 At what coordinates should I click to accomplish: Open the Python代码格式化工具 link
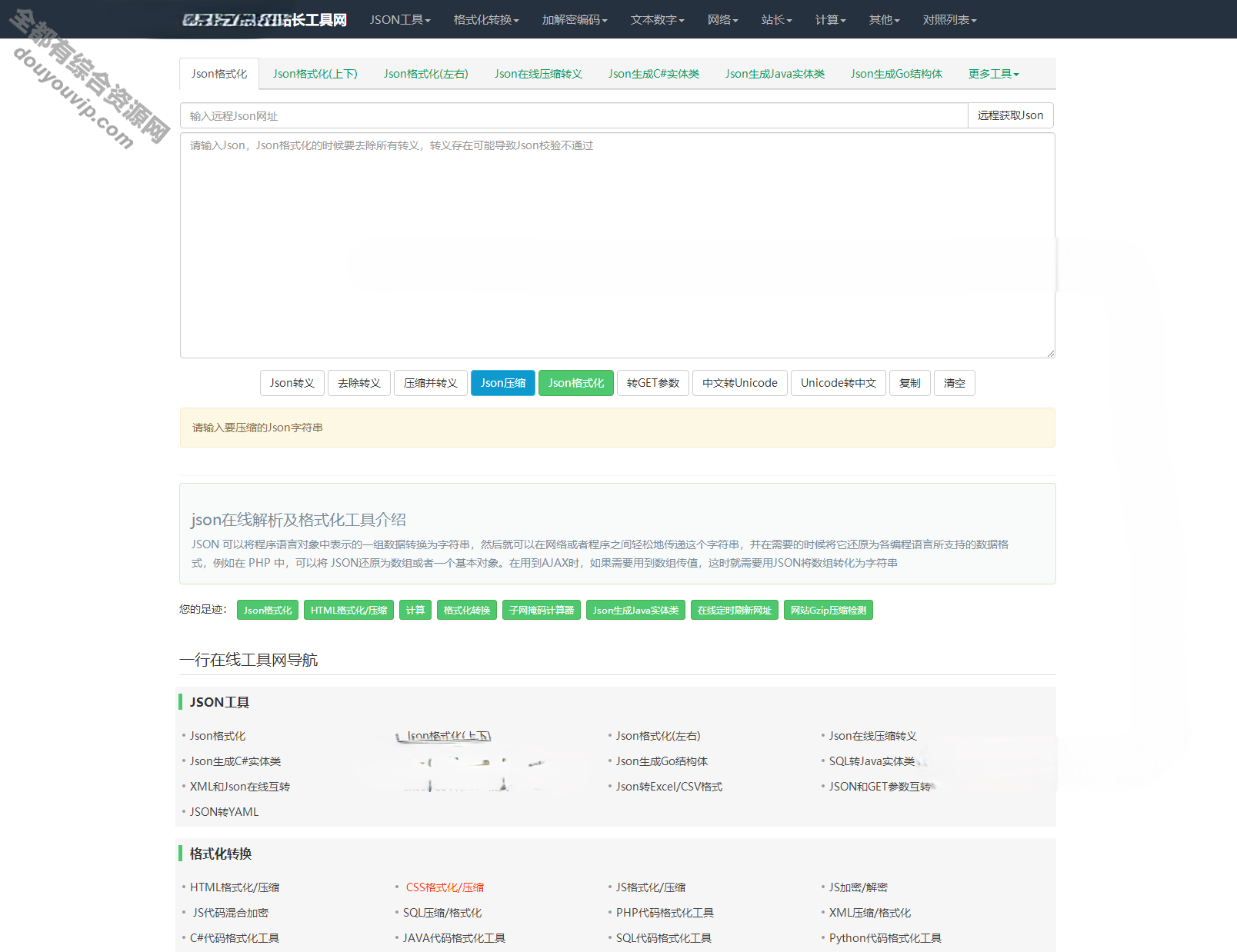point(885,938)
